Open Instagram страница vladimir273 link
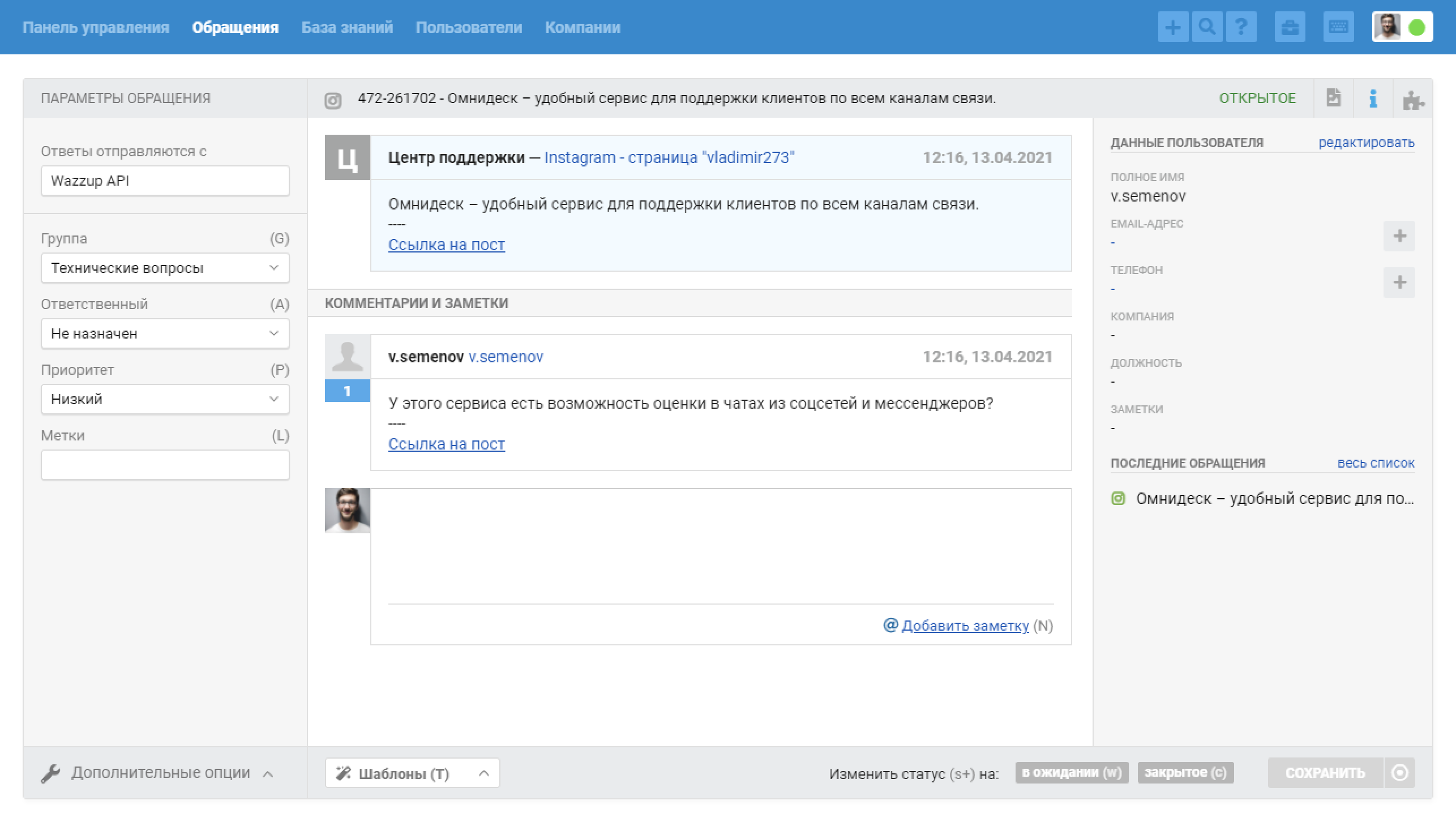The image size is (1456, 822). (x=669, y=157)
